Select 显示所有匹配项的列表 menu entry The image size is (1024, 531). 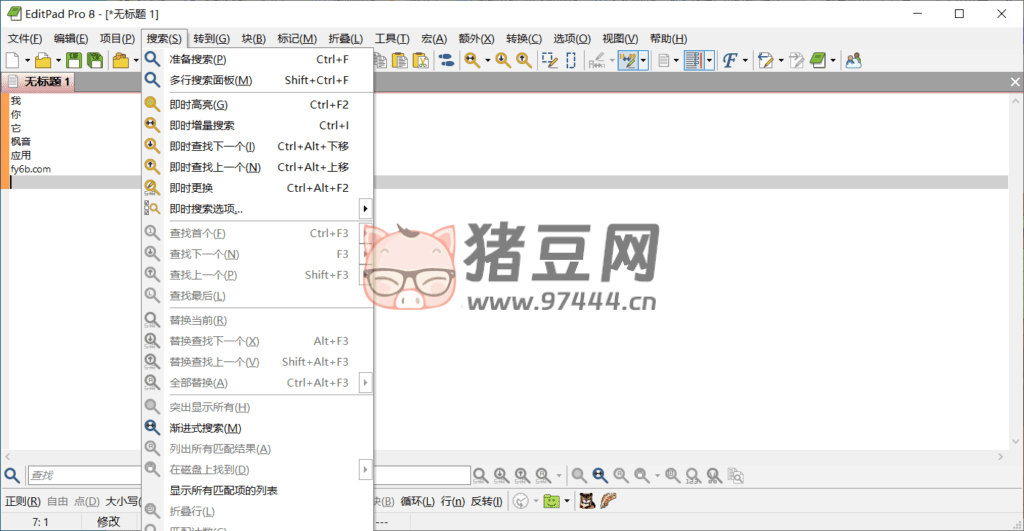(257, 491)
